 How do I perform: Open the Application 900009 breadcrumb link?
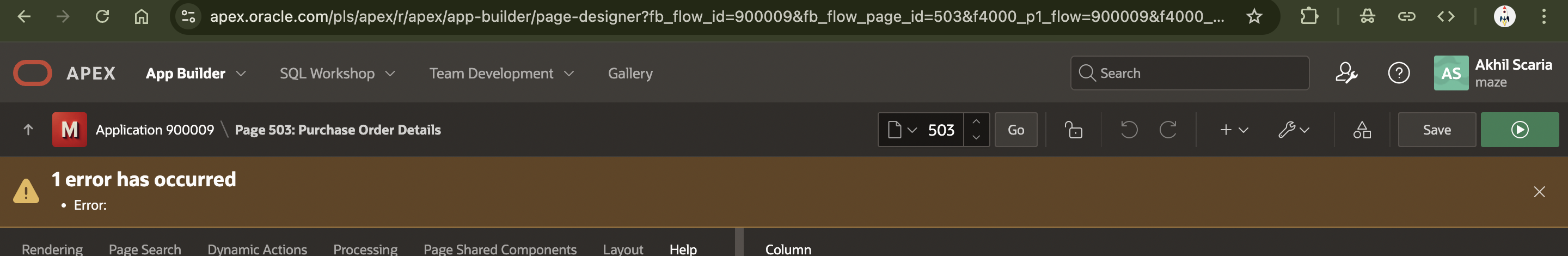click(x=155, y=130)
